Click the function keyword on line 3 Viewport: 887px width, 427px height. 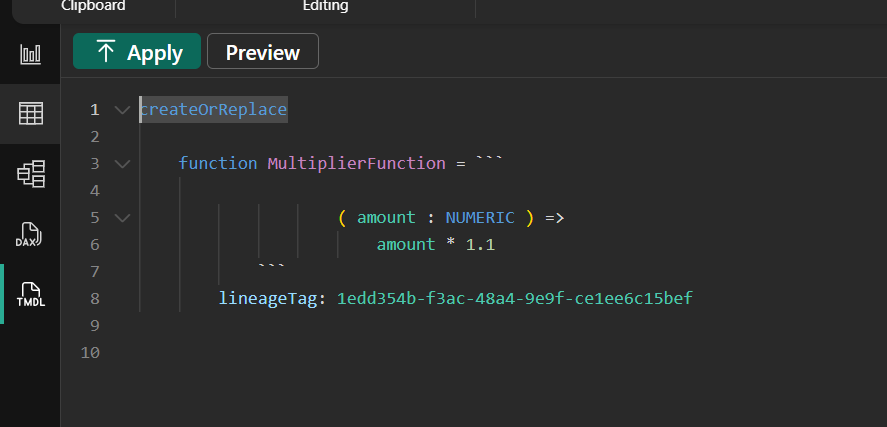coord(218,163)
